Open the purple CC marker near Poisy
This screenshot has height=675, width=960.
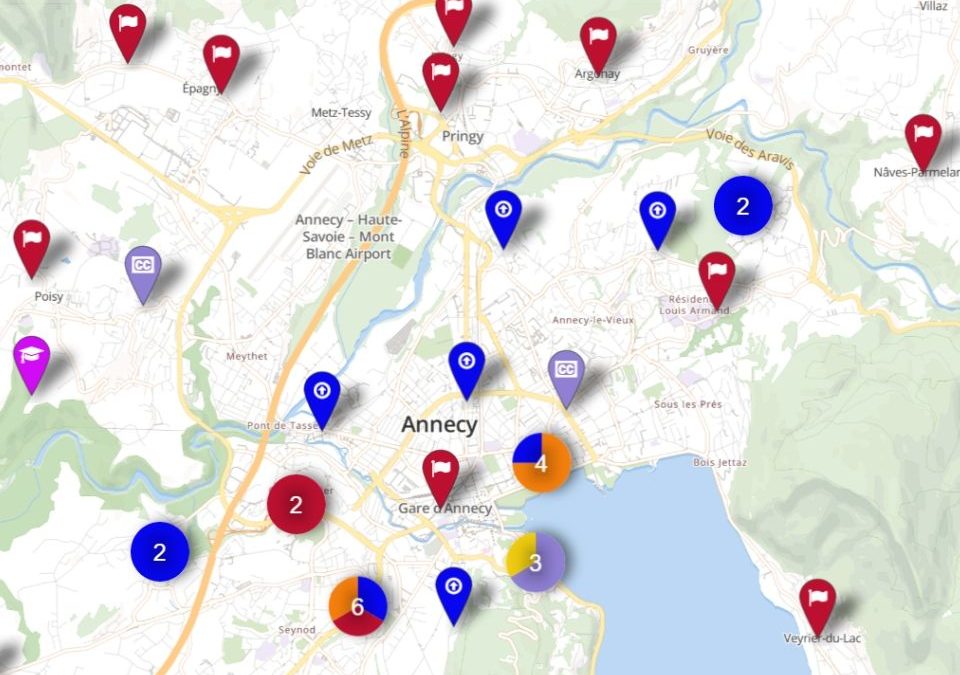tap(143, 270)
